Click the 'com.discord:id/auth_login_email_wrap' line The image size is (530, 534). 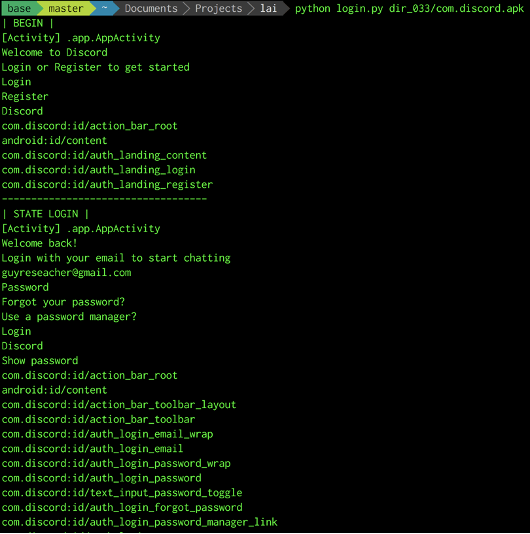[107, 434]
